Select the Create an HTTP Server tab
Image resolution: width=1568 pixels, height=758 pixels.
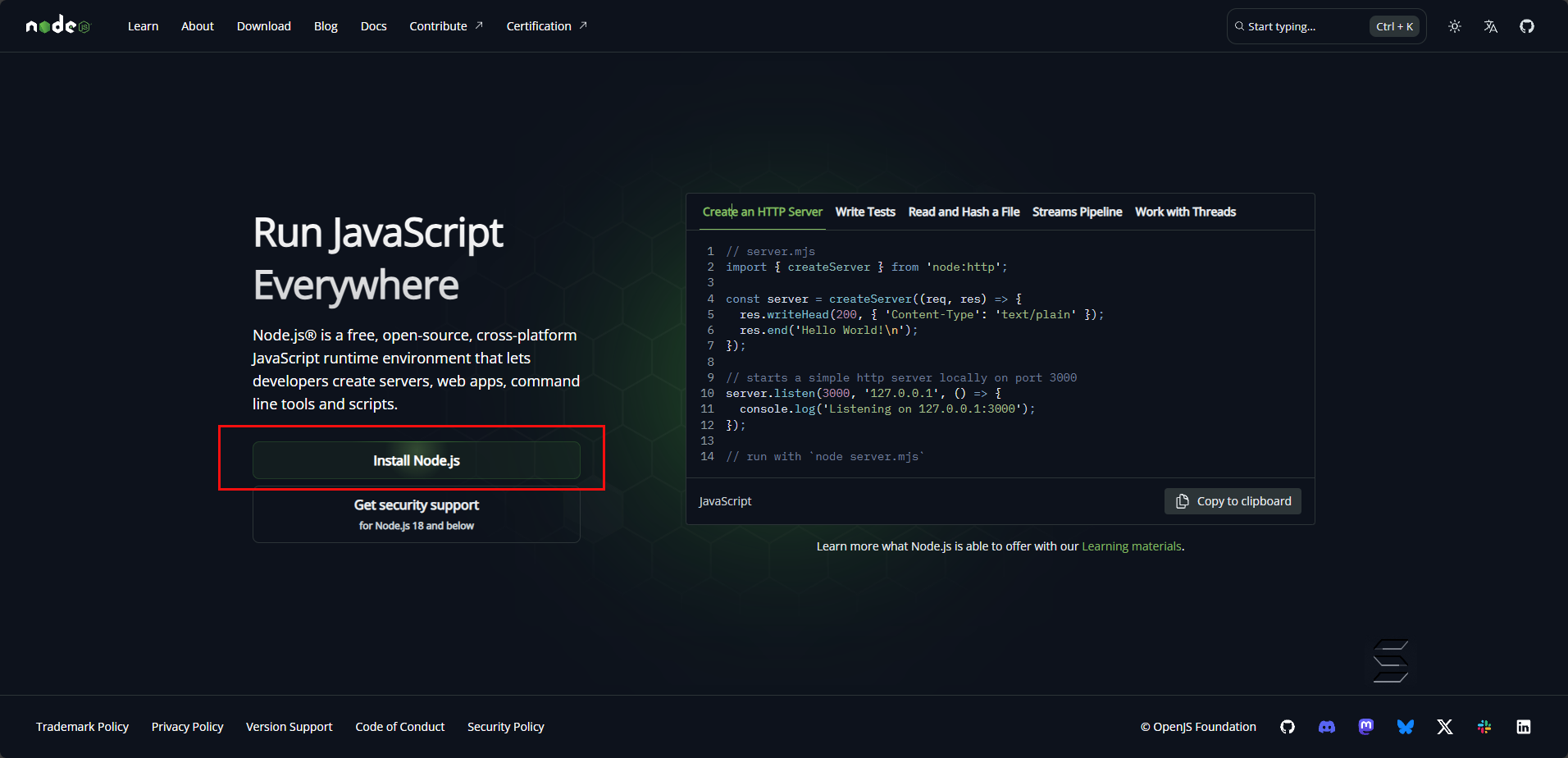point(762,212)
